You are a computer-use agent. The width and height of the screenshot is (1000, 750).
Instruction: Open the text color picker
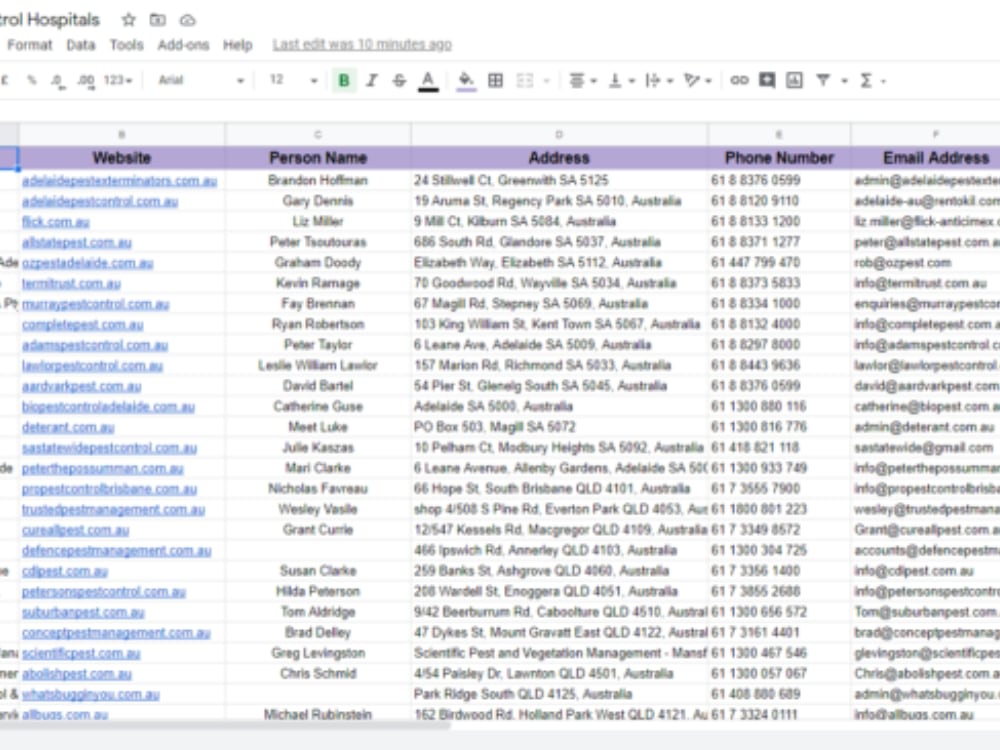tap(428, 80)
